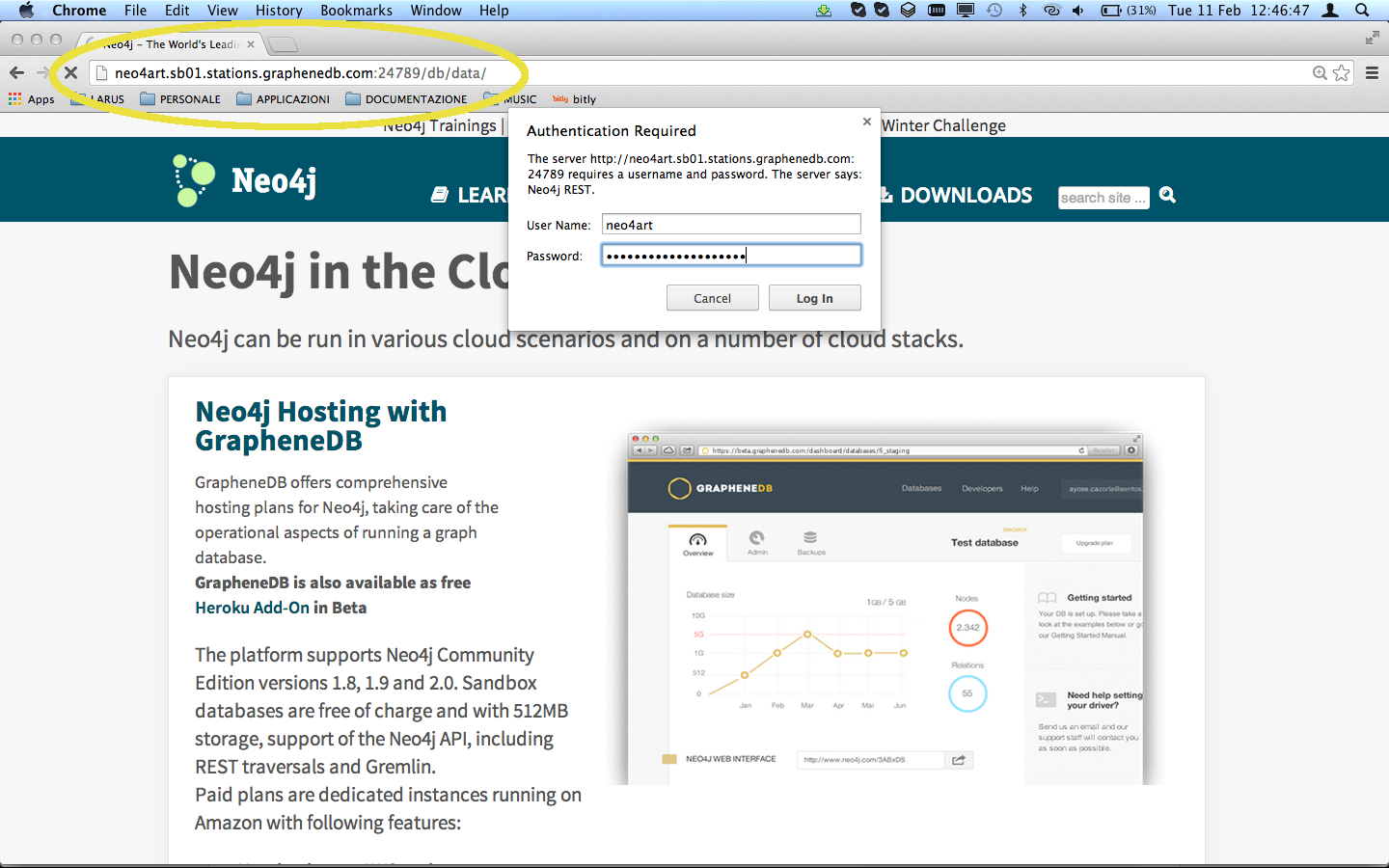The height and width of the screenshot is (868, 1389).
Task: Open the Window menu
Action: tap(436, 11)
